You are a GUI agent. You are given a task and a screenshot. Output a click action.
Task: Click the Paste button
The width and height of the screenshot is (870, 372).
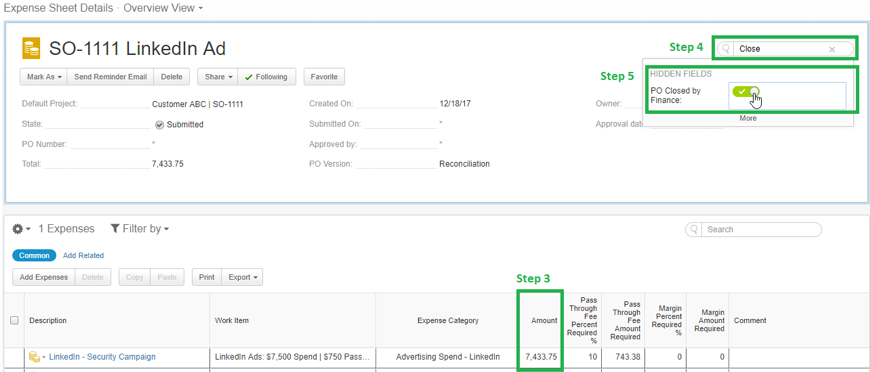point(167,277)
